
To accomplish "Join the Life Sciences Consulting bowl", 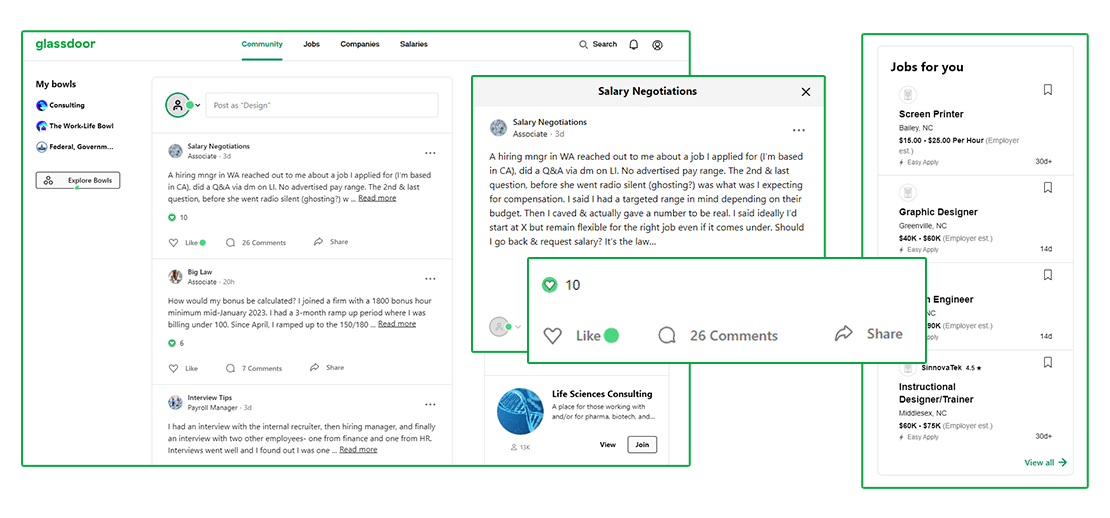I will [642, 445].
